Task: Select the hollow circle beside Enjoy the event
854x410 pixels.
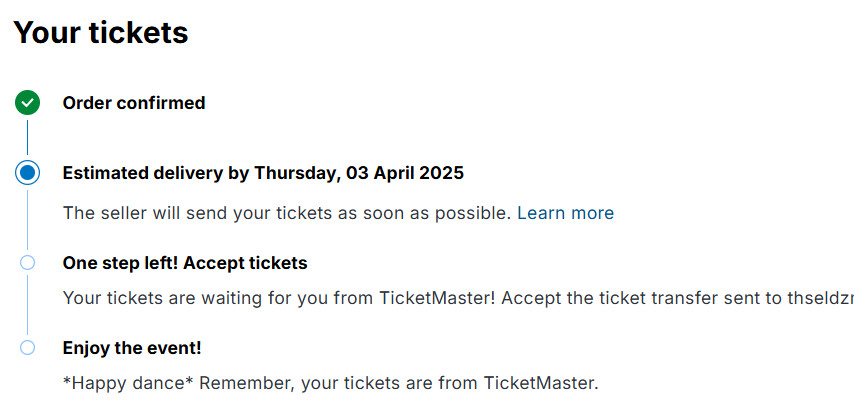Action: [28, 348]
